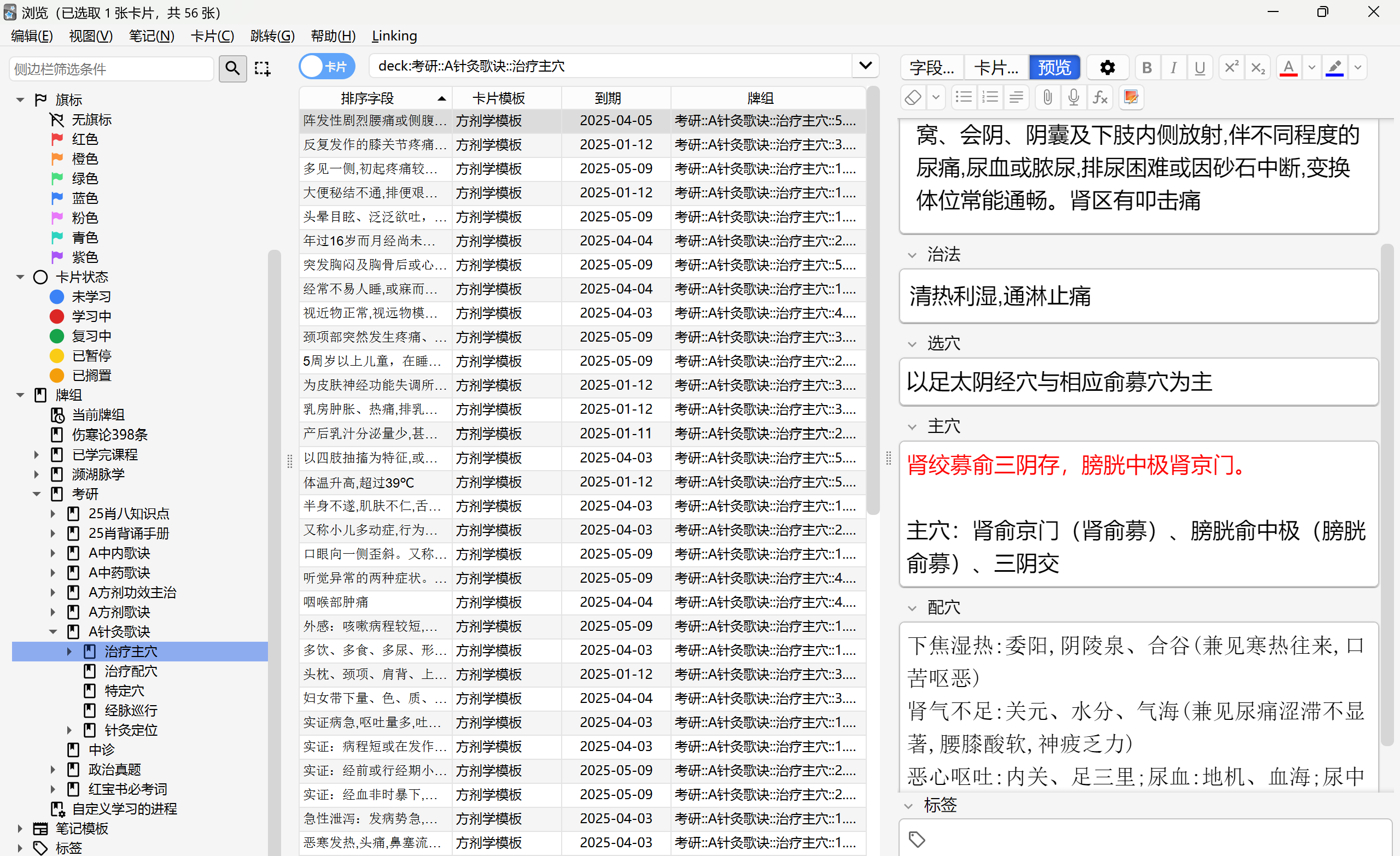Collapse the 配穴 field section
The width and height of the screenshot is (1400, 856).
[912, 608]
